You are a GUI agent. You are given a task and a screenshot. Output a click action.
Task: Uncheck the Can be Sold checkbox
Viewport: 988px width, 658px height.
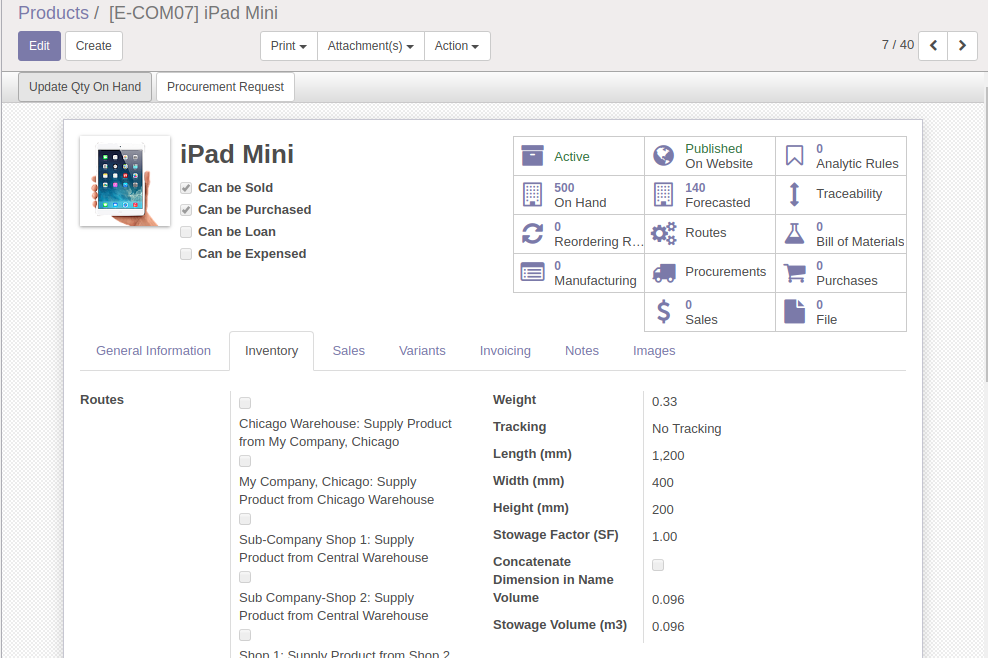(x=186, y=187)
